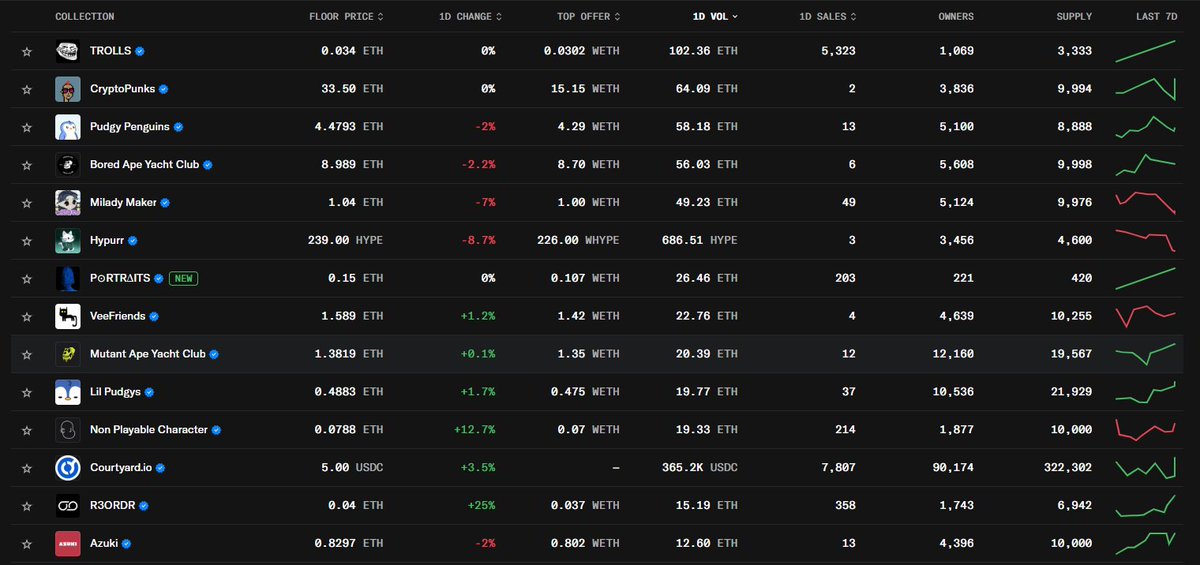Image resolution: width=1200 pixels, height=565 pixels.
Task: Star the Non Playable Character collection
Action: 27,430
